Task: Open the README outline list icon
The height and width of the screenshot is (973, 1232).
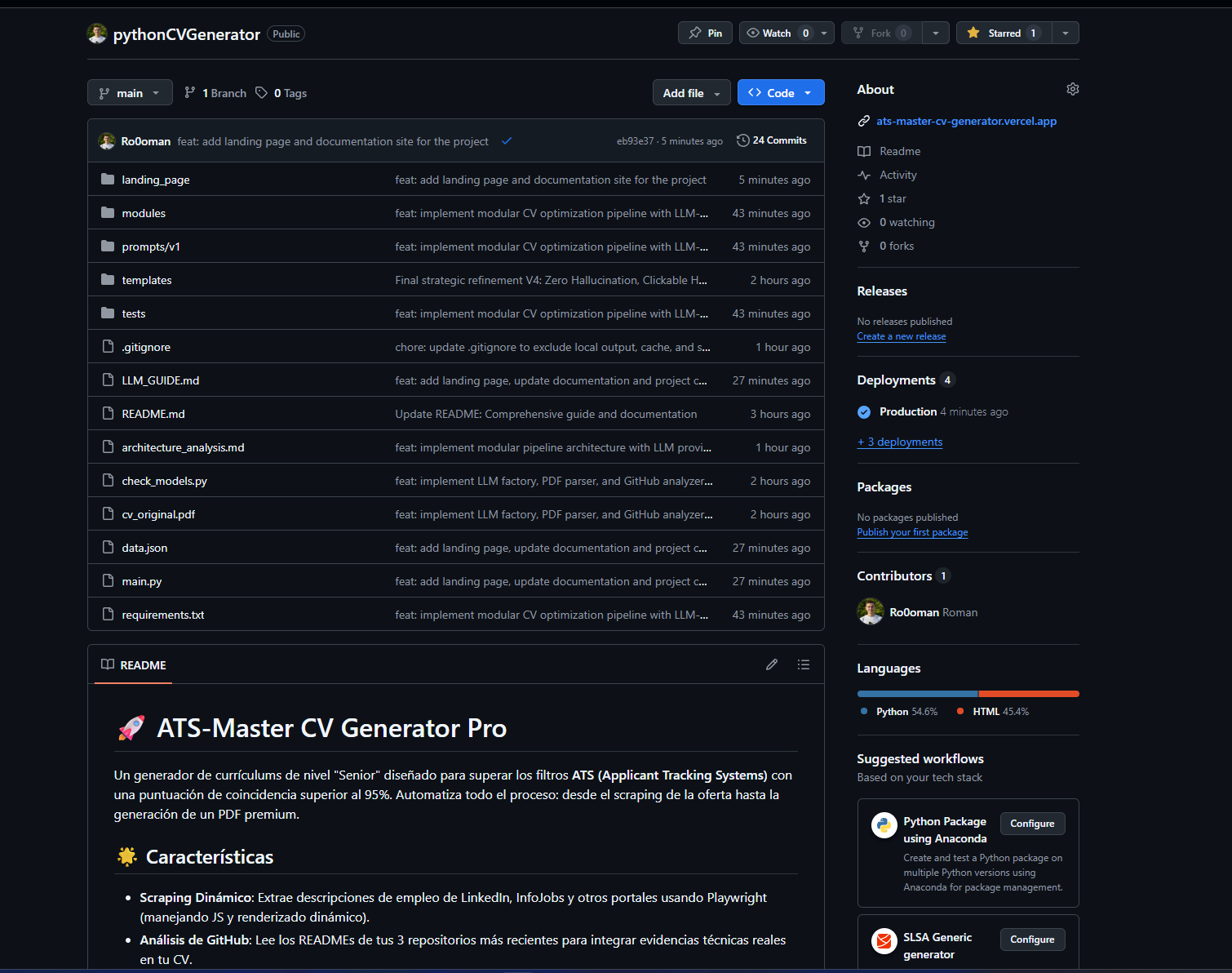Action: (803, 664)
